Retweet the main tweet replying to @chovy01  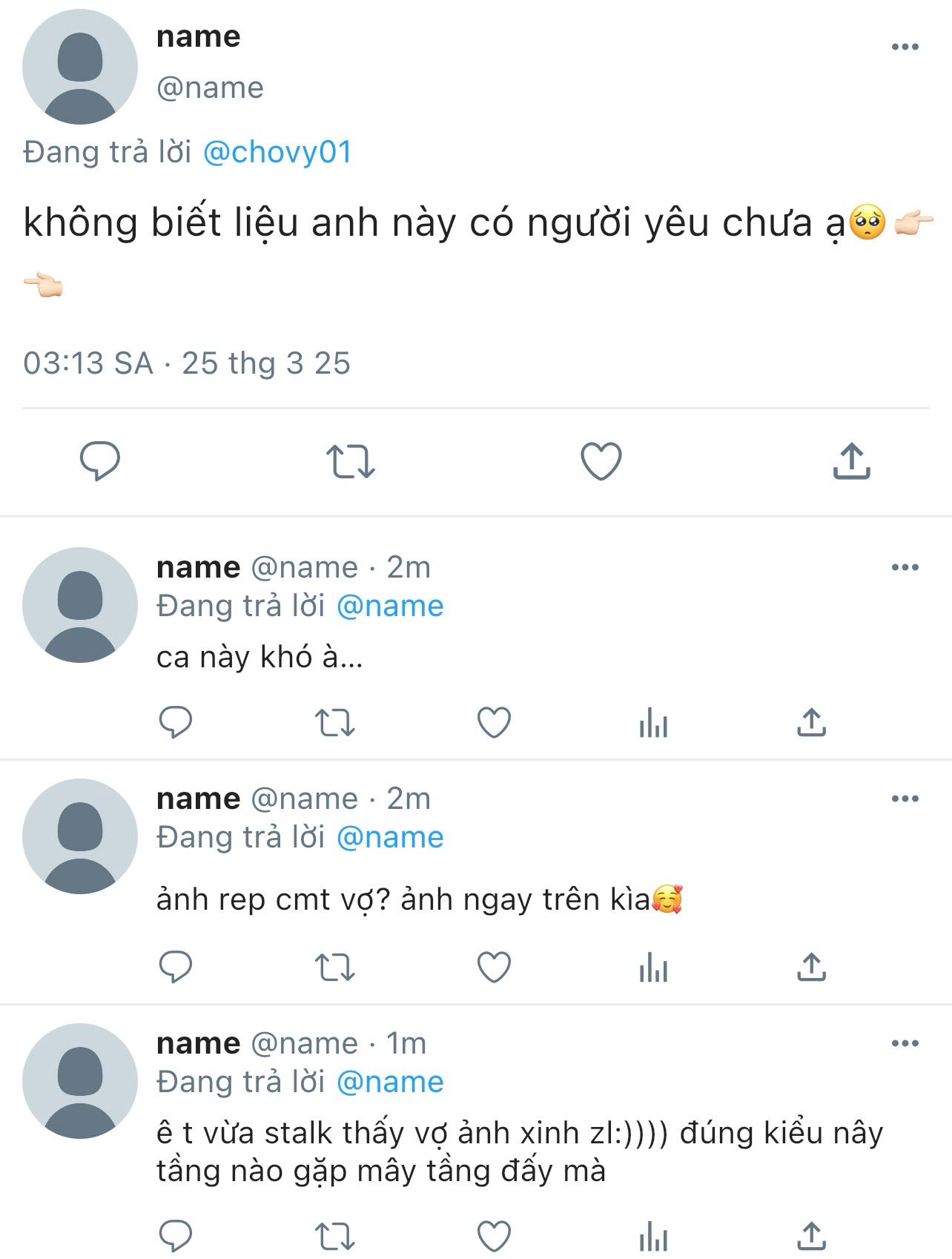[x=351, y=461]
